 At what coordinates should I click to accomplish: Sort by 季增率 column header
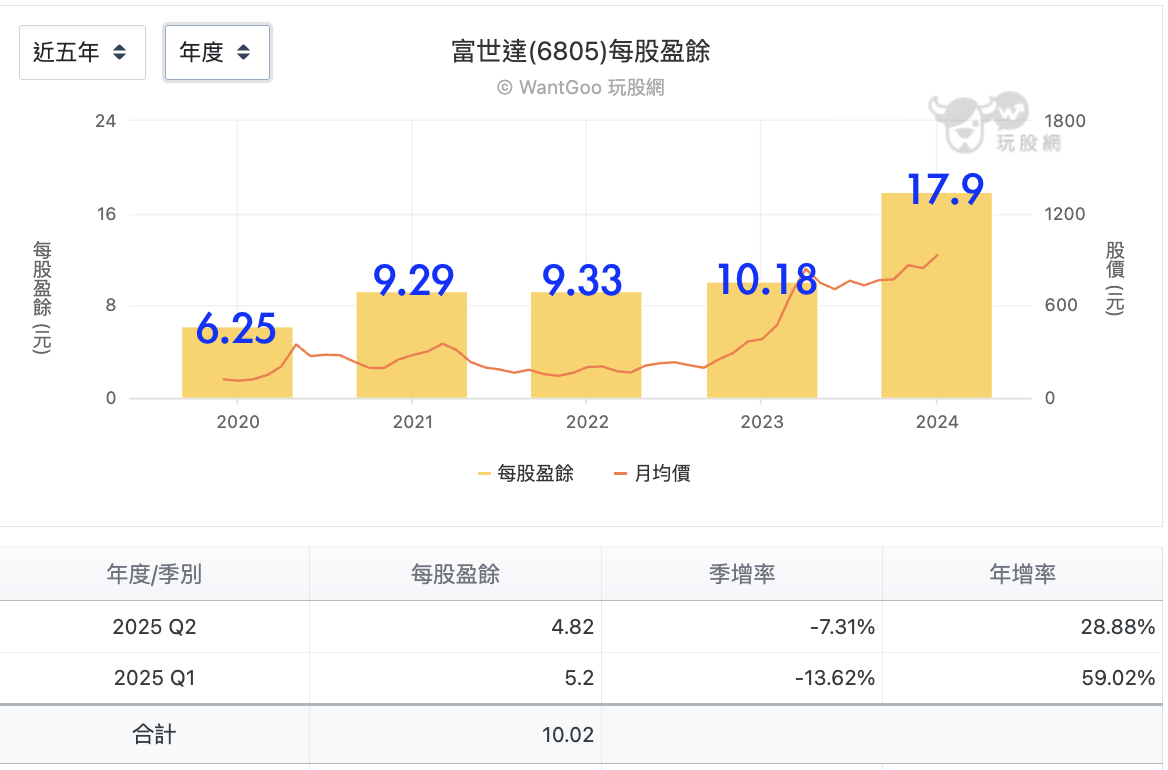(x=741, y=574)
